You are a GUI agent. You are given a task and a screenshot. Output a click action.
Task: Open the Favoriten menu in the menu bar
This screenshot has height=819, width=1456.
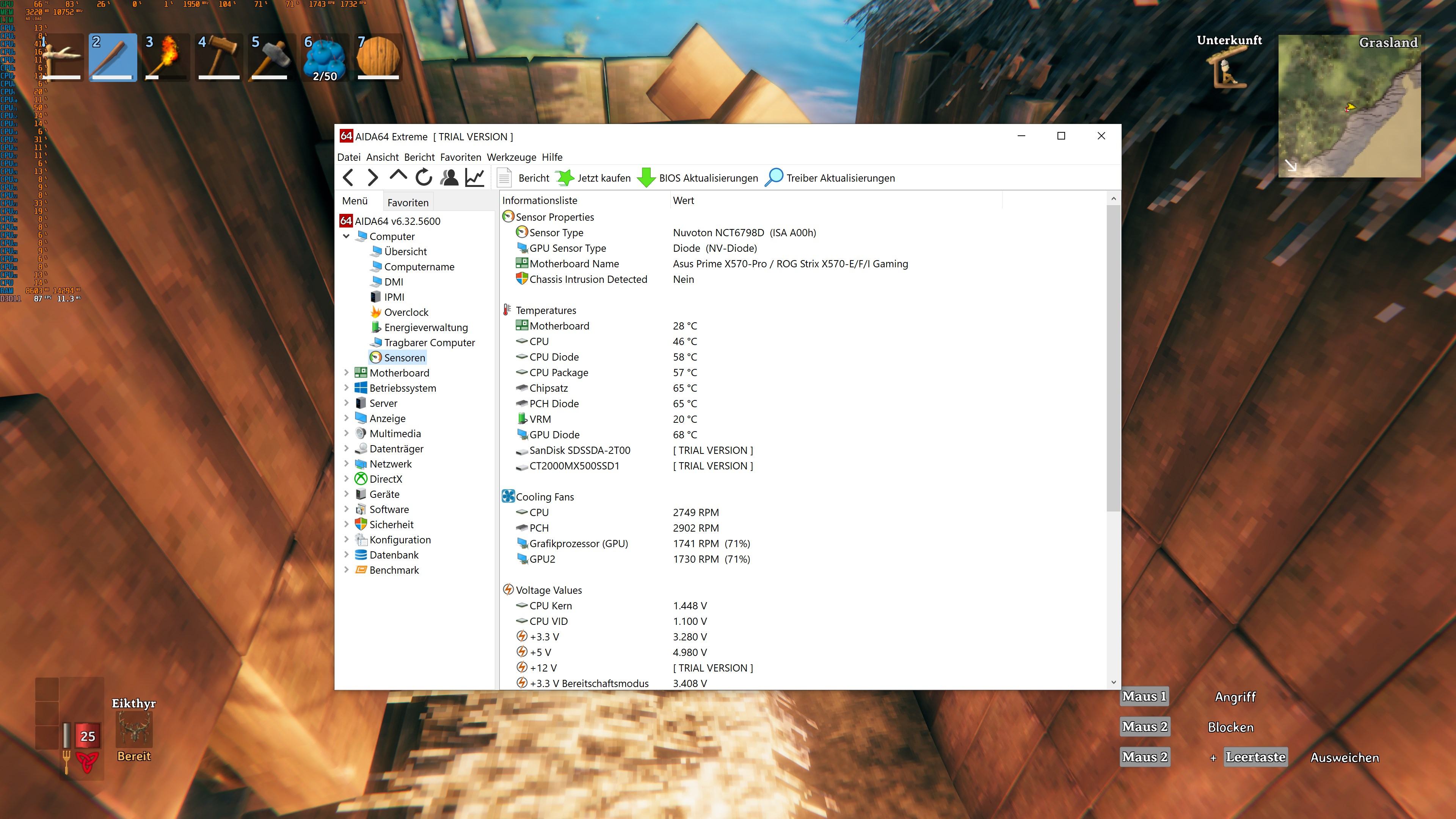pyautogui.click(x=461, y=157)
